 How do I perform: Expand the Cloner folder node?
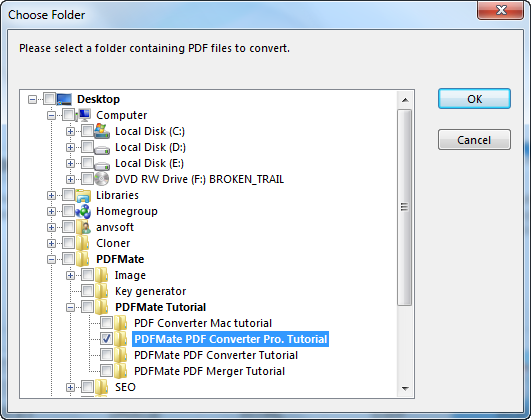pyautogui.click(x=51, y=243)
